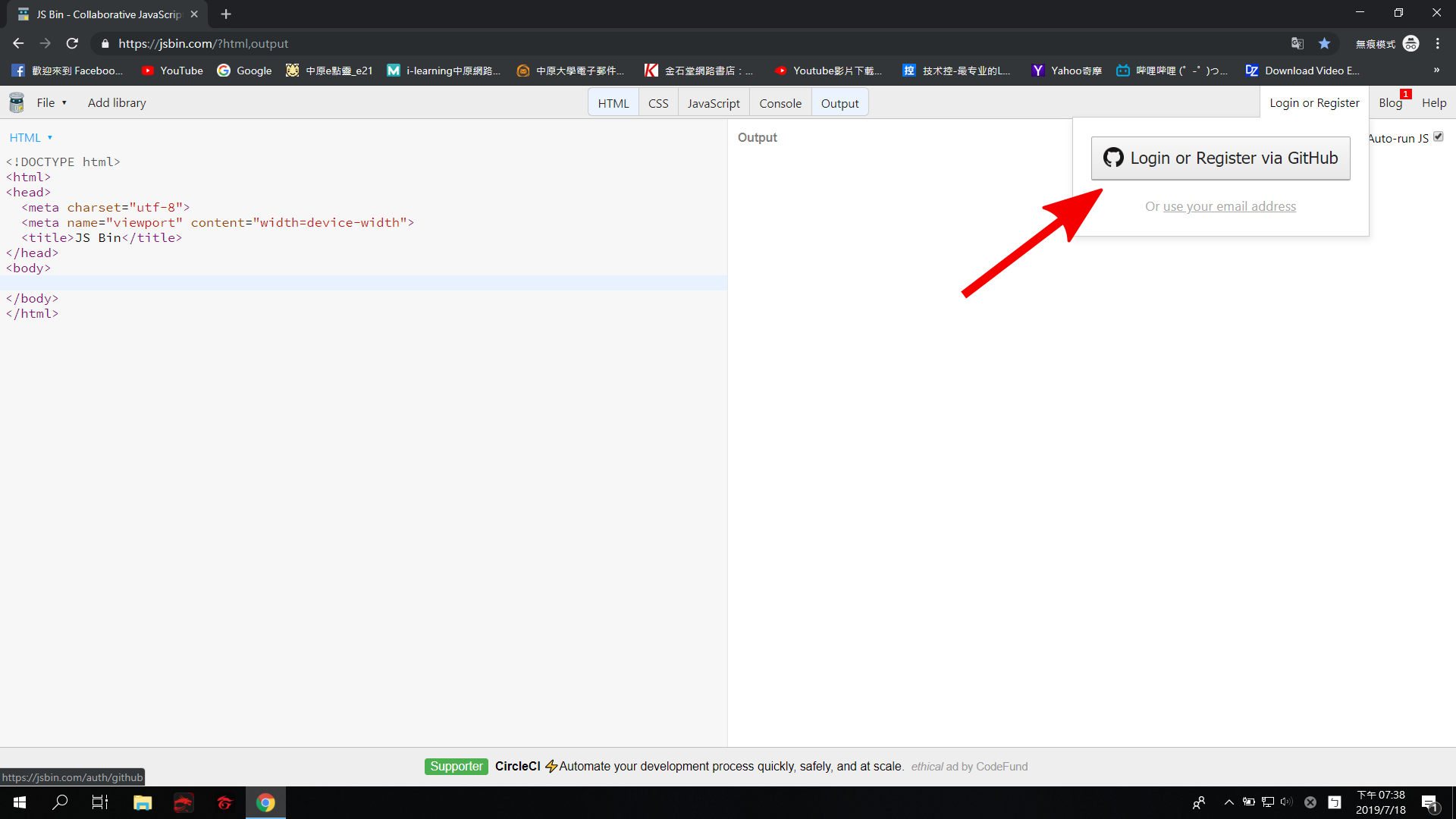Click Login or Register via GitHub

click(x=1220, y=158)
